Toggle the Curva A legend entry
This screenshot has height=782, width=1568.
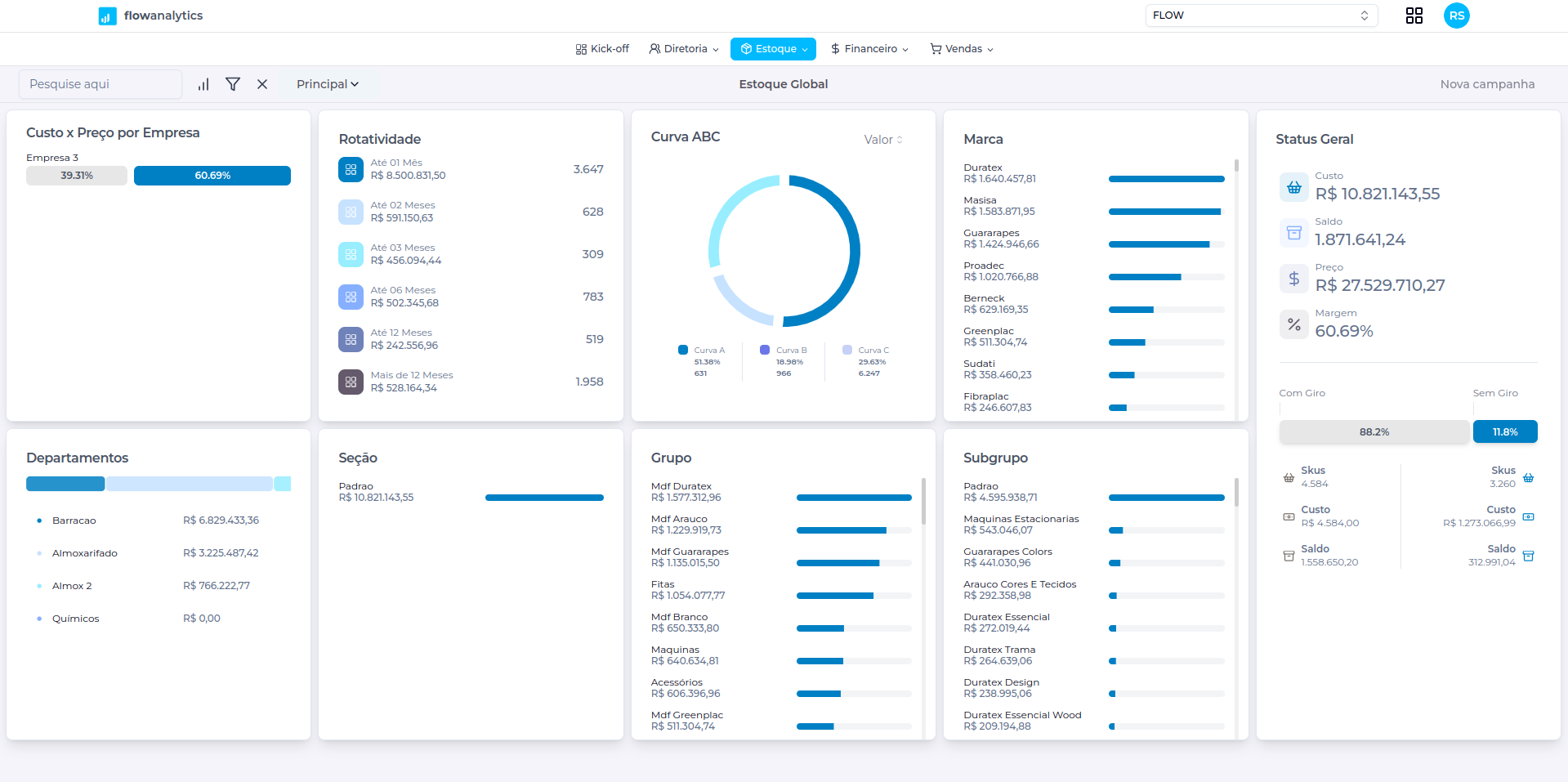[x=701, y=360]
